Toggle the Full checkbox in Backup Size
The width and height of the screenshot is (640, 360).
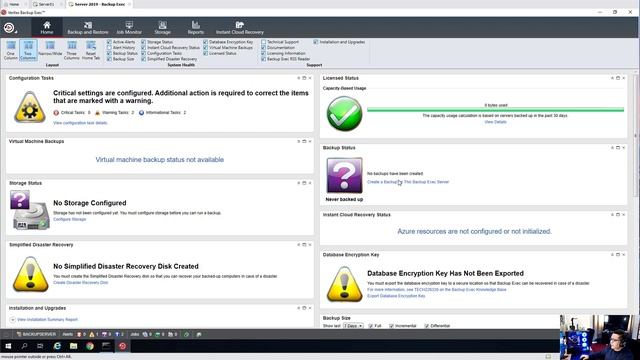[371, 326]
